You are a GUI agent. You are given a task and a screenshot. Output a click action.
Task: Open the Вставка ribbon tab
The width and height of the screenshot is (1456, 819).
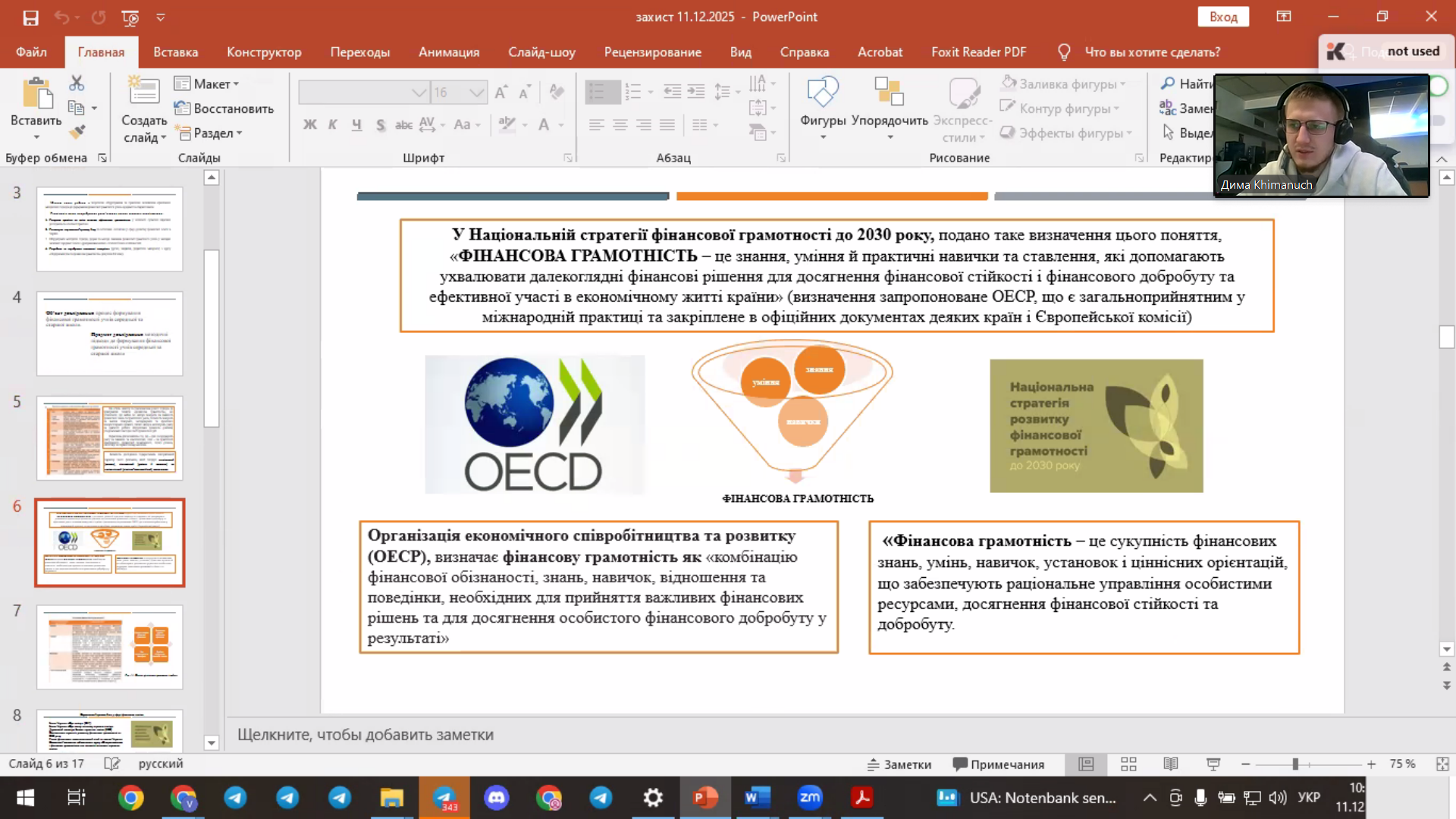[x=175, y=52]
